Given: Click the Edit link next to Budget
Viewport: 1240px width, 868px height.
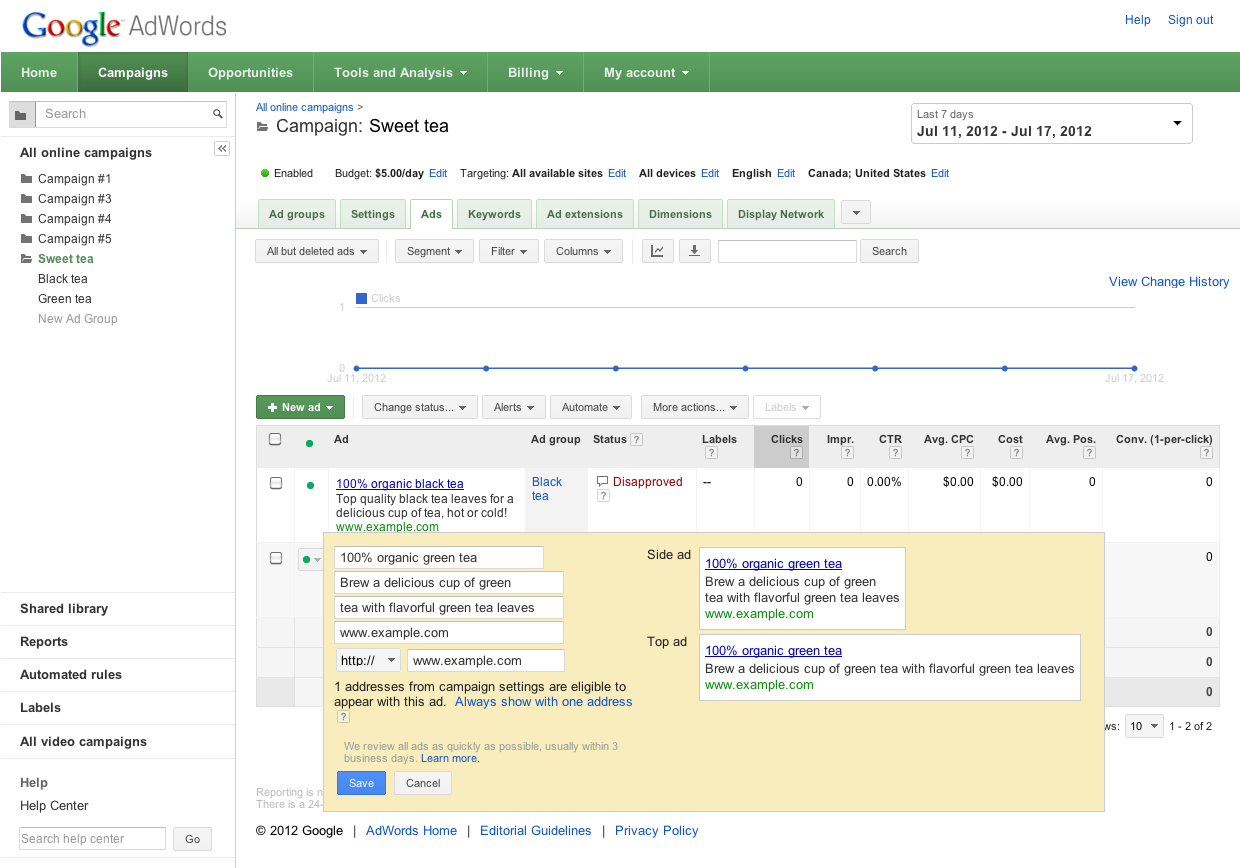Looking at the screenshot, I should 438,173.
